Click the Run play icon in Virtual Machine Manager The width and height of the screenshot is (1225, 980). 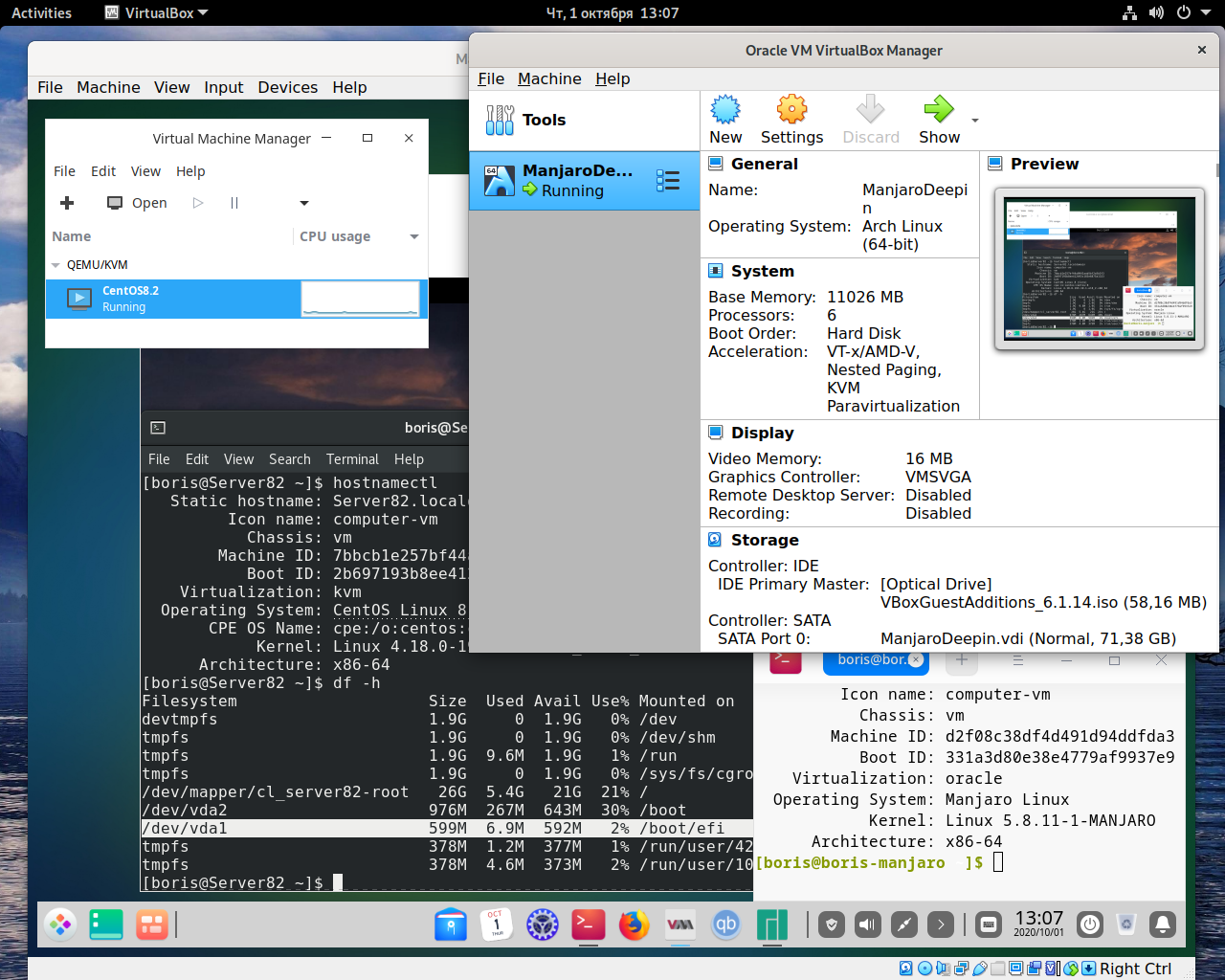(x=198, y=203)
